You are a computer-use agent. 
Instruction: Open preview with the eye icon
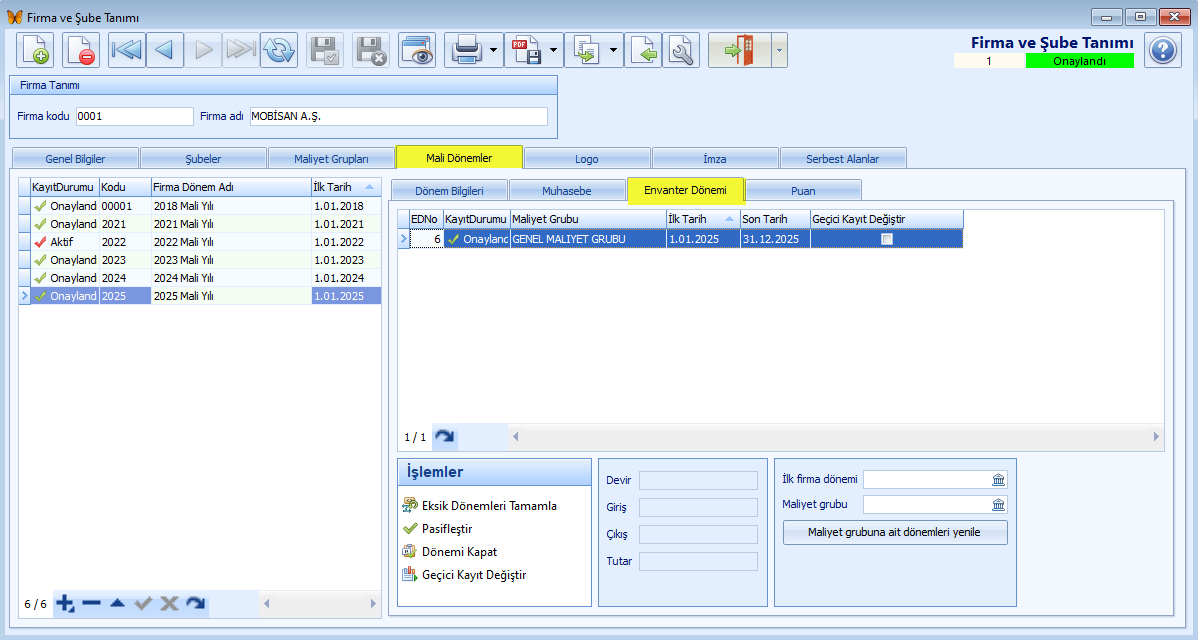point(417,50)
